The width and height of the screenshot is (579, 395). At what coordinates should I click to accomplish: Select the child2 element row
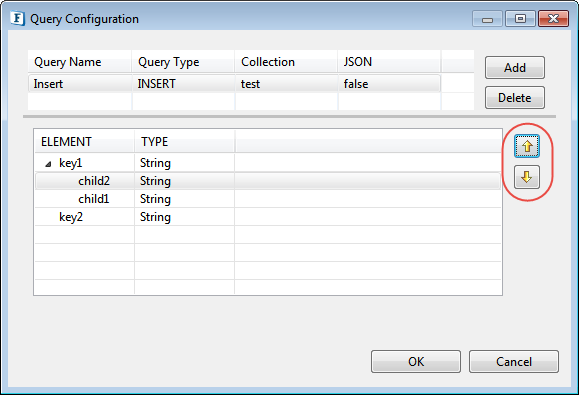click(x=268, y=181)
